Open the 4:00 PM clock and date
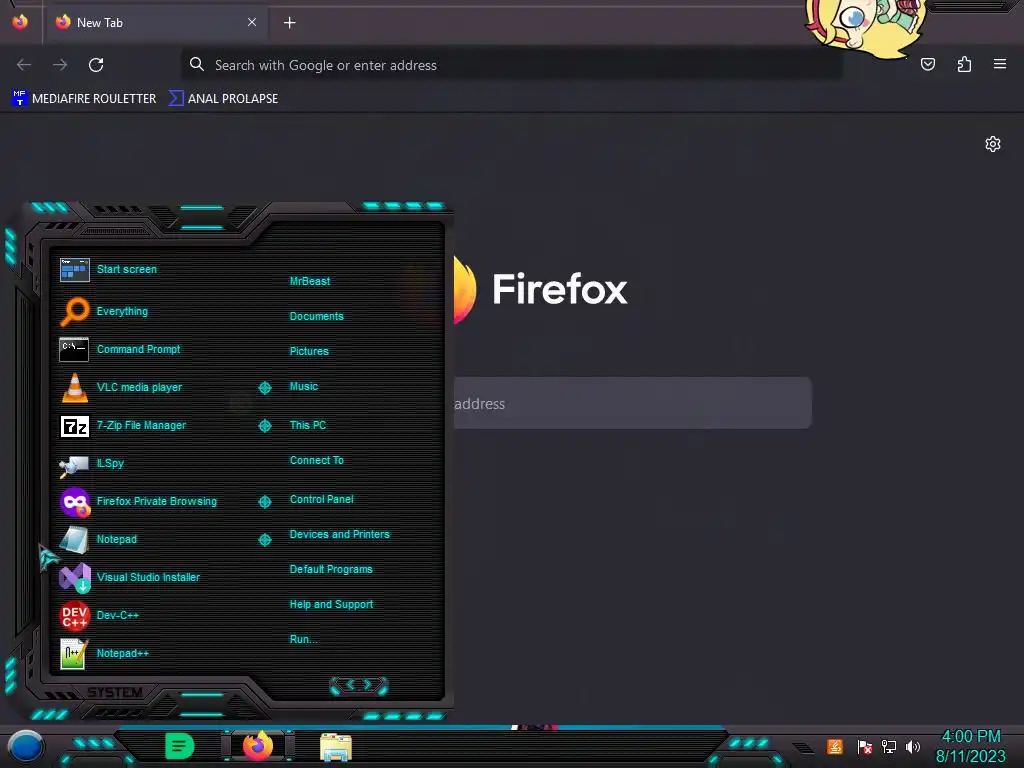The width and height of the screenshot is (1024, 768). coord(970,746)
